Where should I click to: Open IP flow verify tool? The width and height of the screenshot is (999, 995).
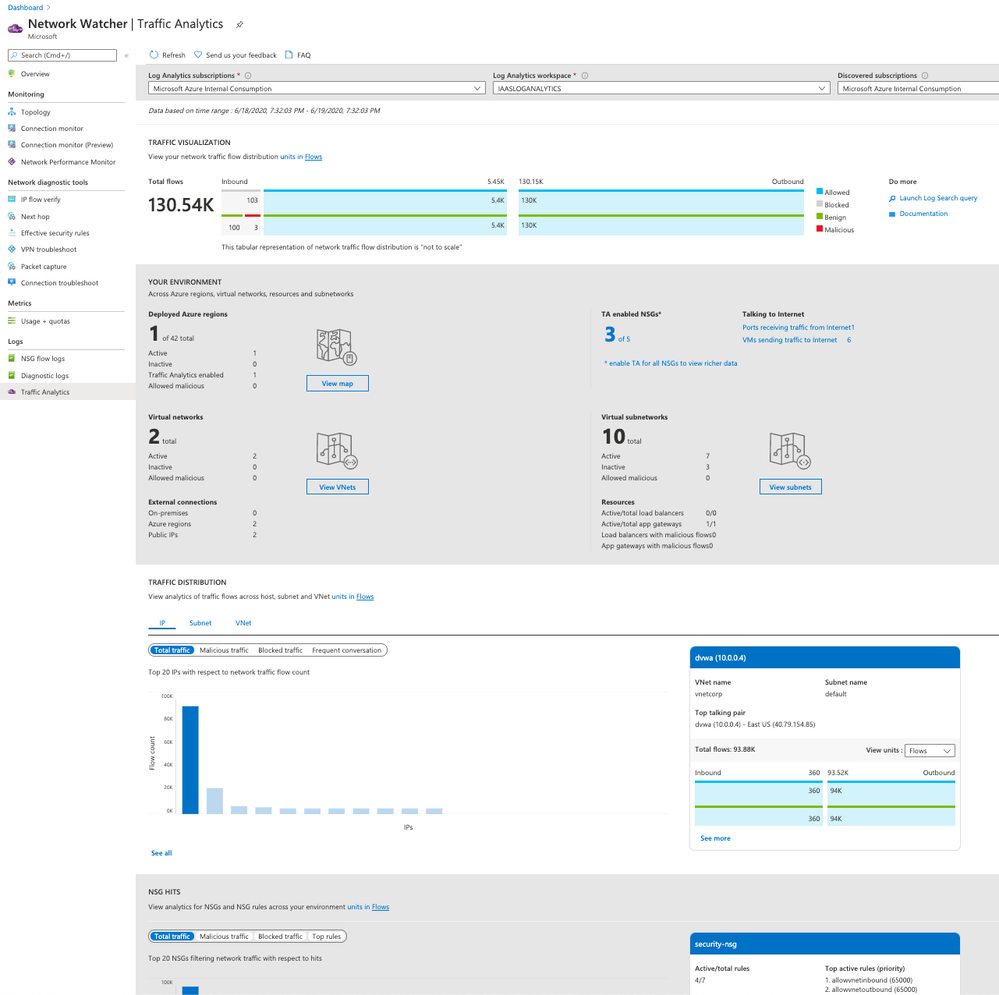click(x=40, y=199)
